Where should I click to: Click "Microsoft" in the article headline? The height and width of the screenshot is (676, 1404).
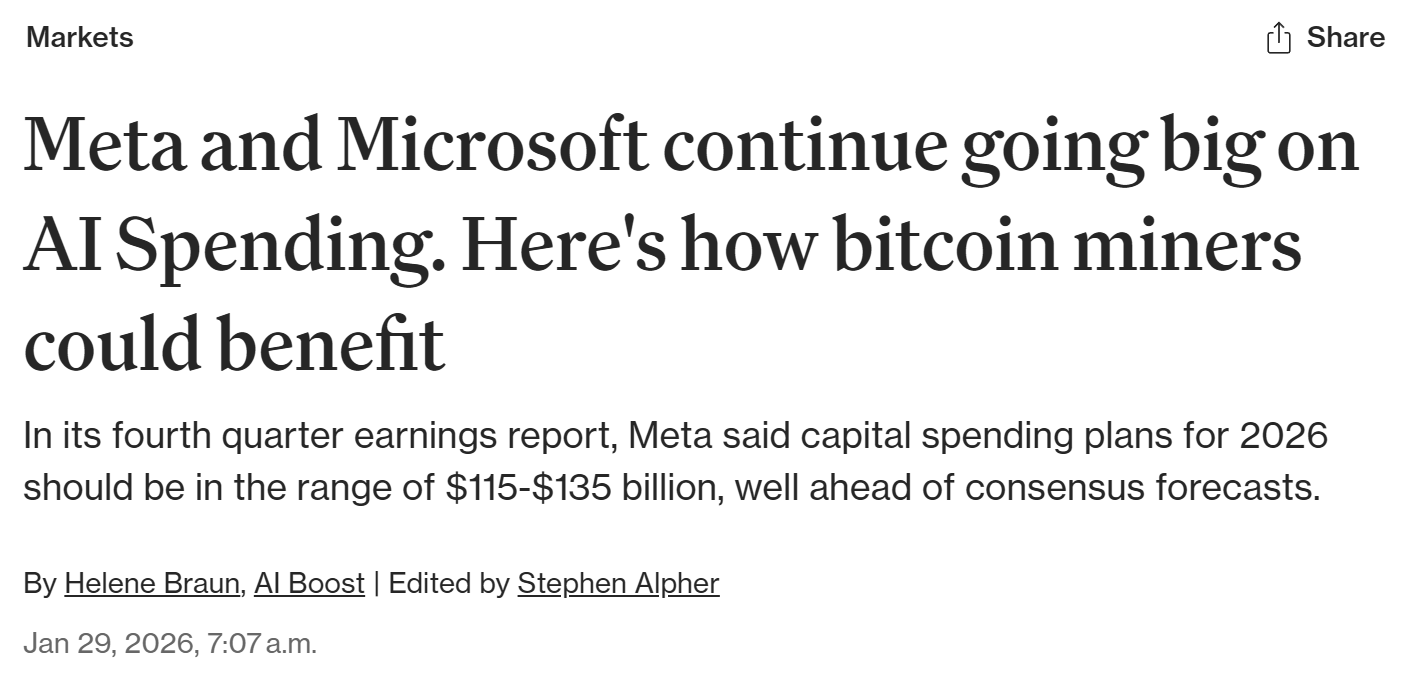pos(492,145)
